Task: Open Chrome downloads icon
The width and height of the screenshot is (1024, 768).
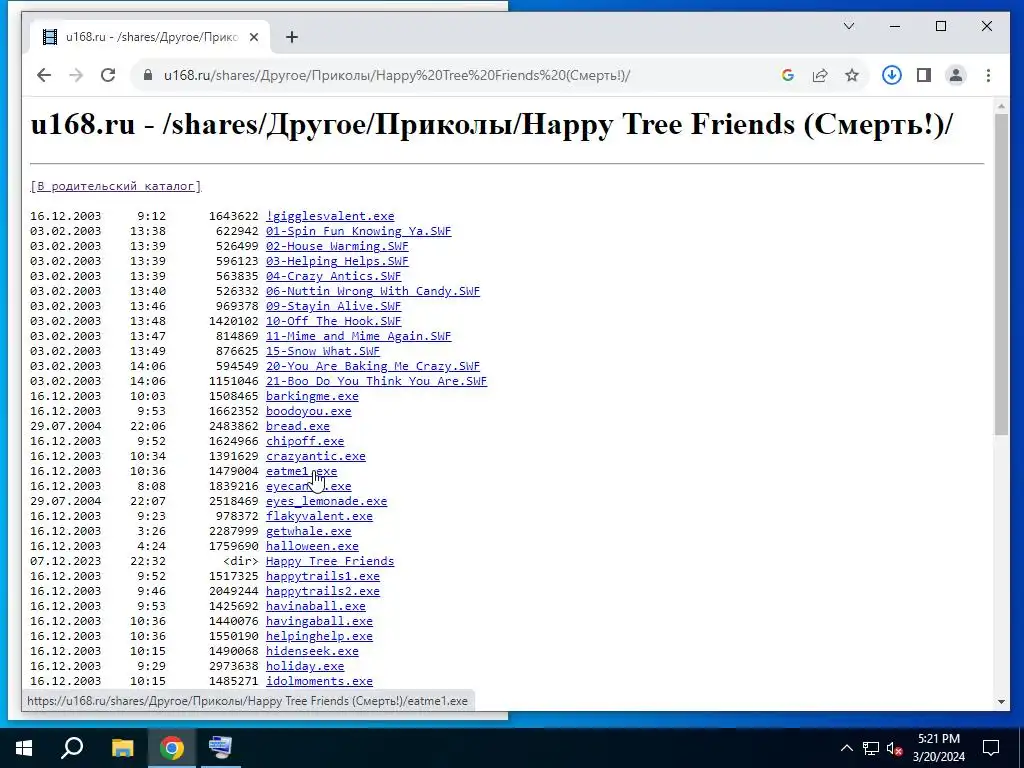Action: click(891, 75)
